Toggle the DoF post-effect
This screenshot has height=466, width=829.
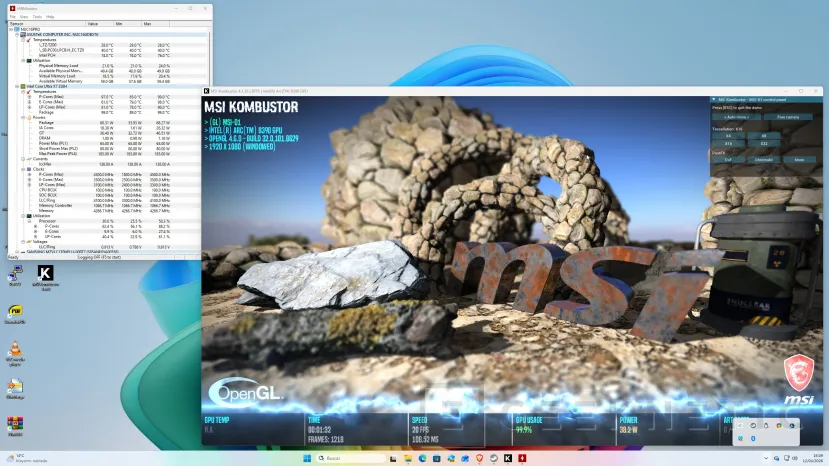[x=729, y=159]
